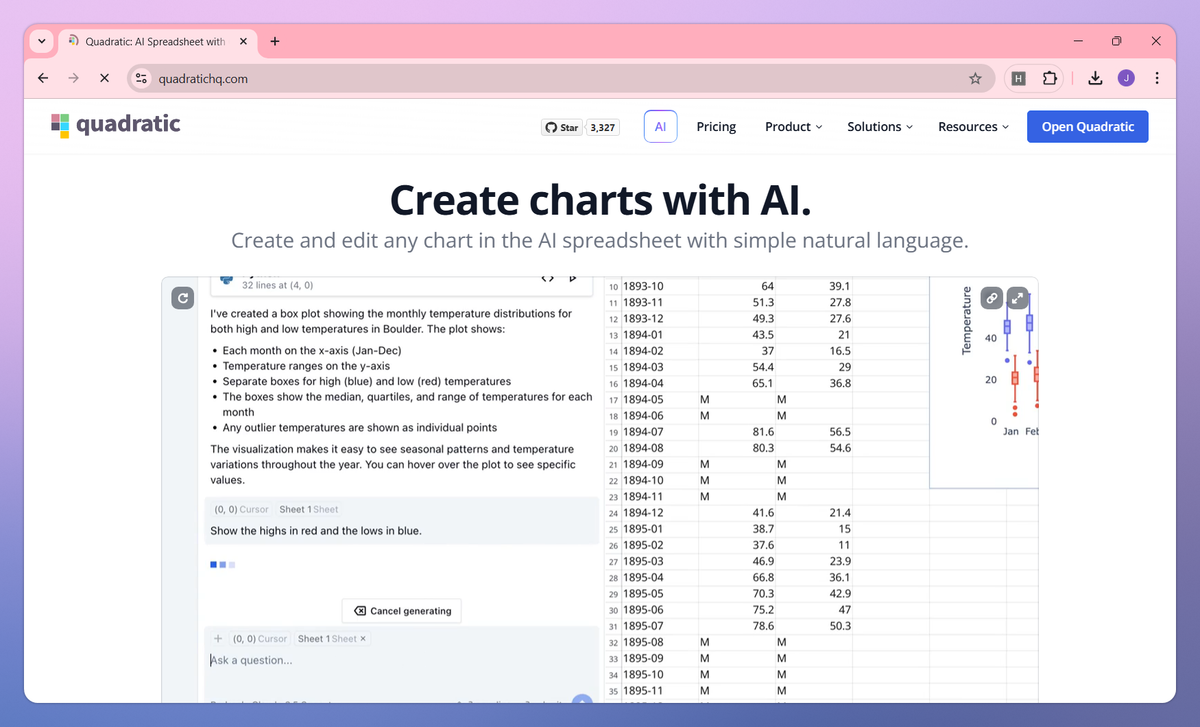
Task: Open the browser downloads icon
Action: pos(1095,78)
